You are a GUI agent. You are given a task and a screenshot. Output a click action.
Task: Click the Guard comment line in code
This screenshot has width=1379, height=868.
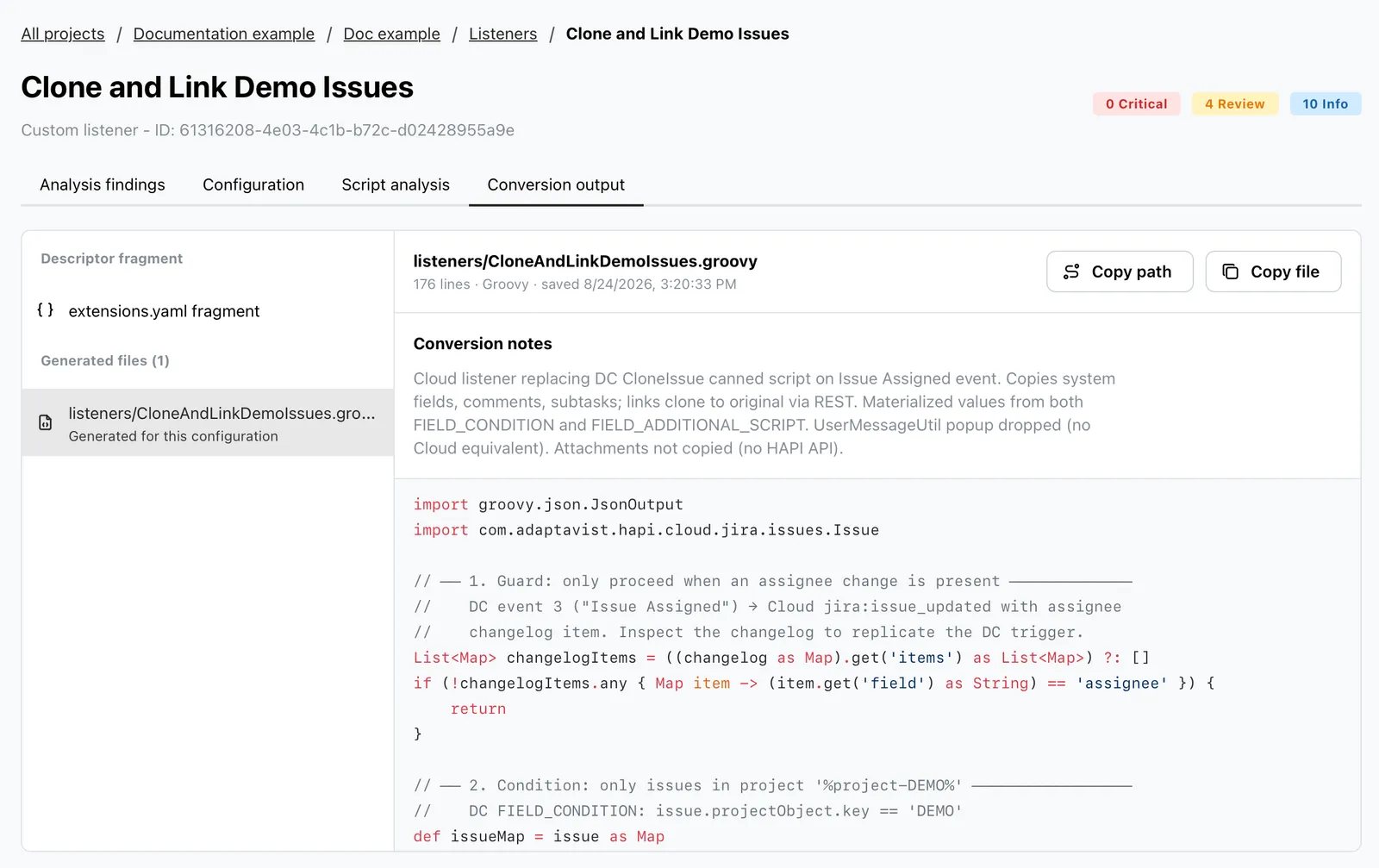point(772,581)
